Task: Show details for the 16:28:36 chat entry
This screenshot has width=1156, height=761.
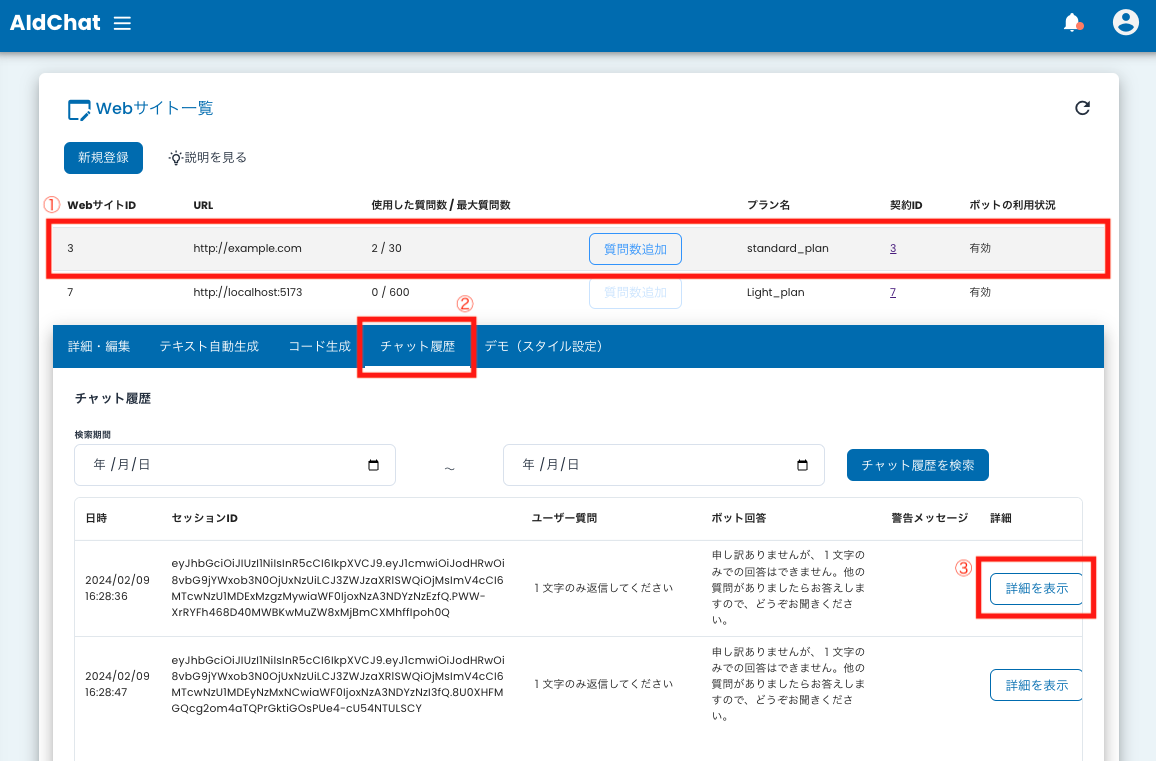Action: tap(1036, 589)
